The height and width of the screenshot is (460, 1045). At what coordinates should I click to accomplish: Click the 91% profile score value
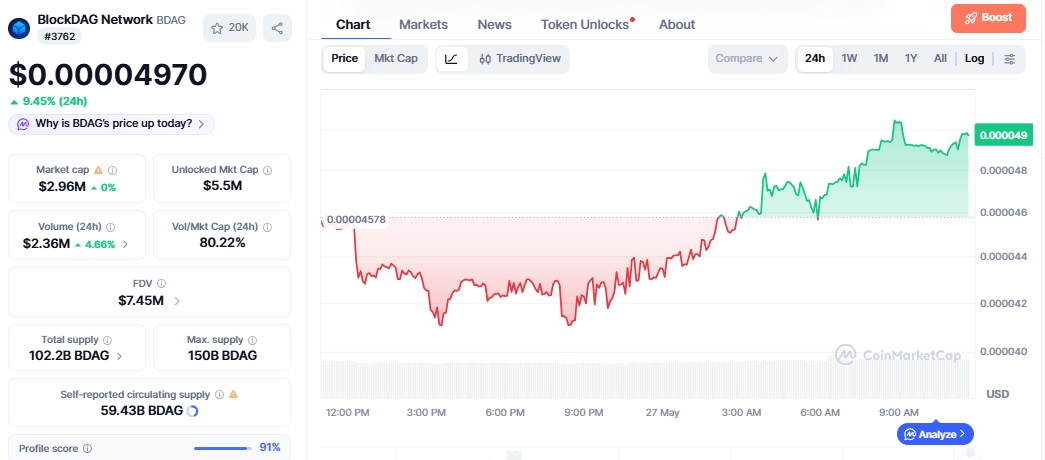pos(270,447)
